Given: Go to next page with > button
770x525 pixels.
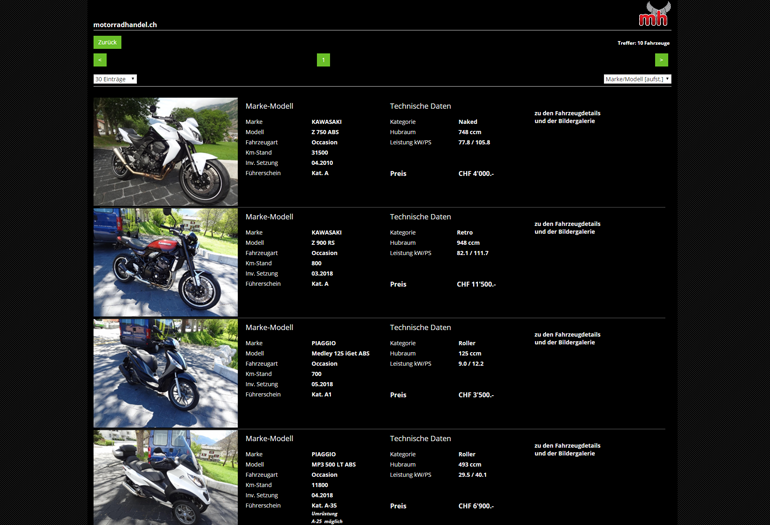Looking at the screenshot, I should coord(661,60).
